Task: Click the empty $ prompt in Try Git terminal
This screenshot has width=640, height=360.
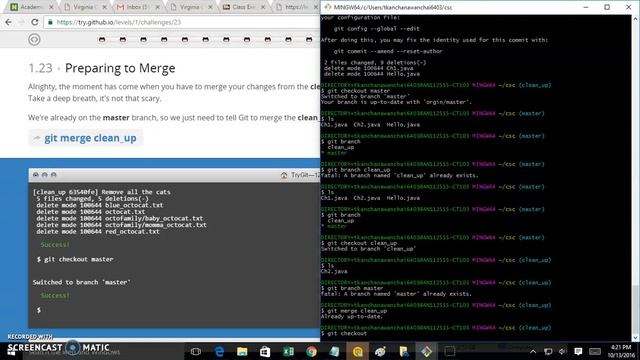Action: (39, 310)
